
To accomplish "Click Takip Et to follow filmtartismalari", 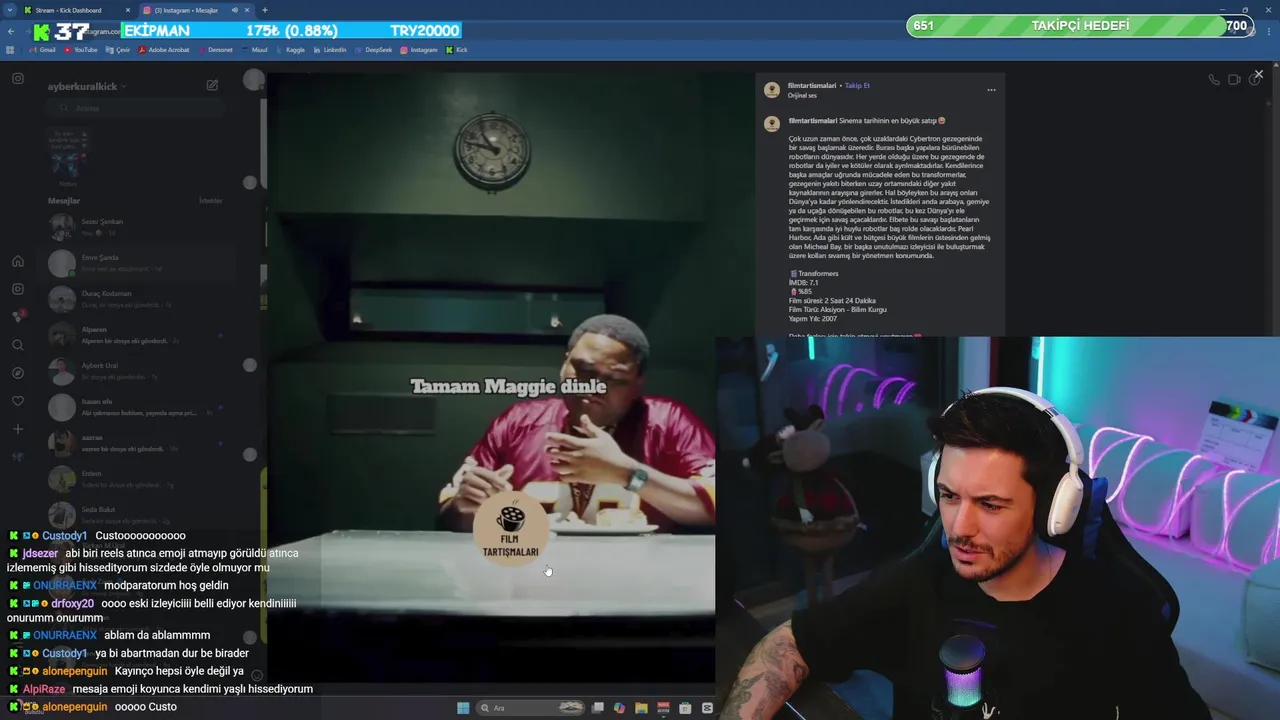I will click(857, 86).
